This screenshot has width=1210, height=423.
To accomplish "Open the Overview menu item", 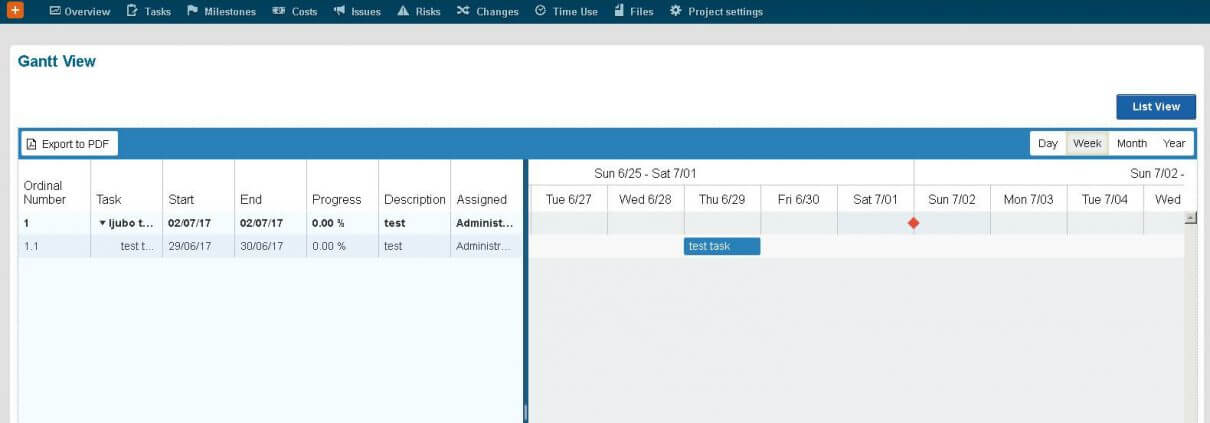I will tap(79, 12).
